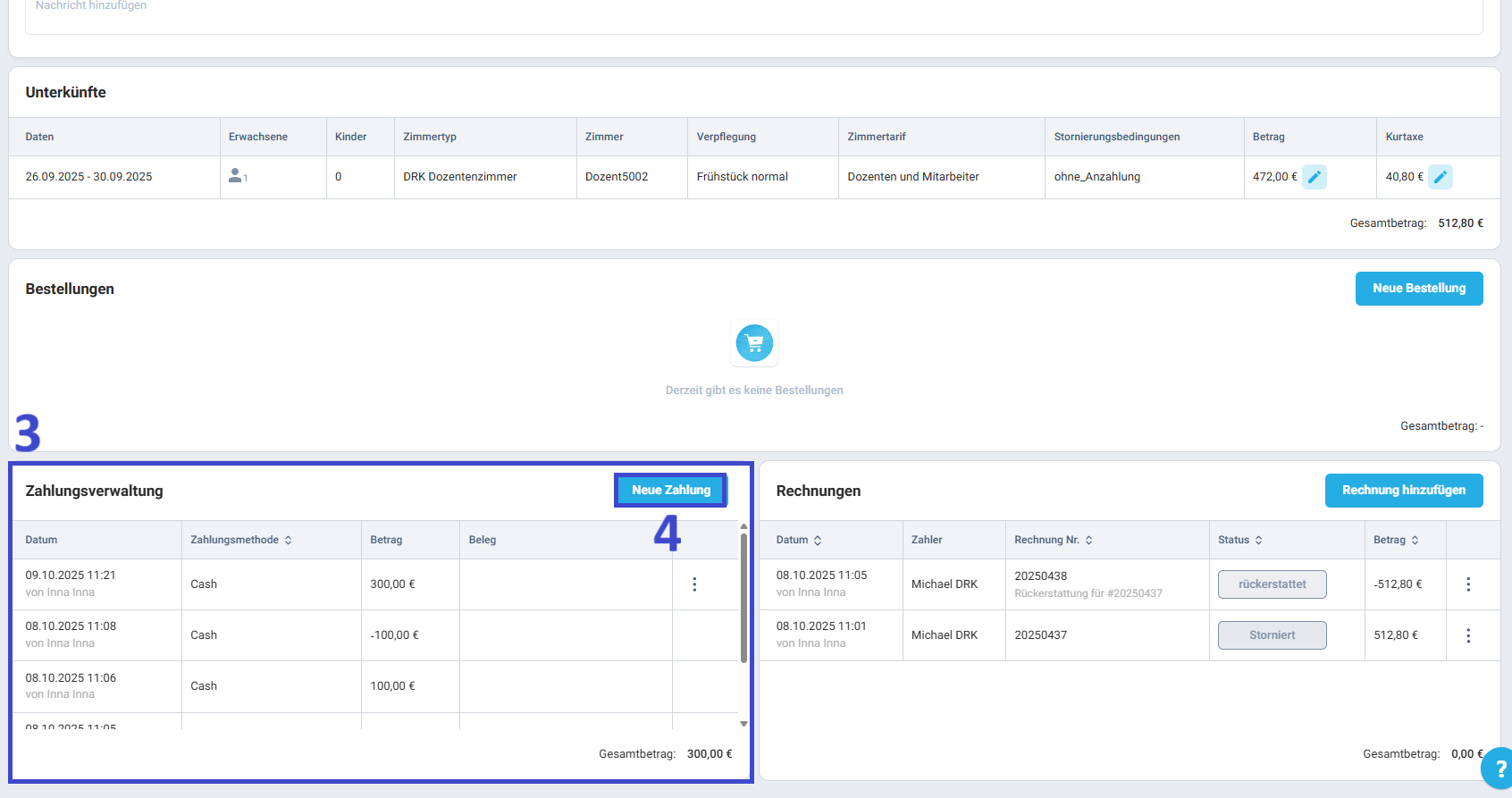Screen dimensions: 1512x798
Task: Open options menu for invoice 20250437
Action: tap(1467, 635)
